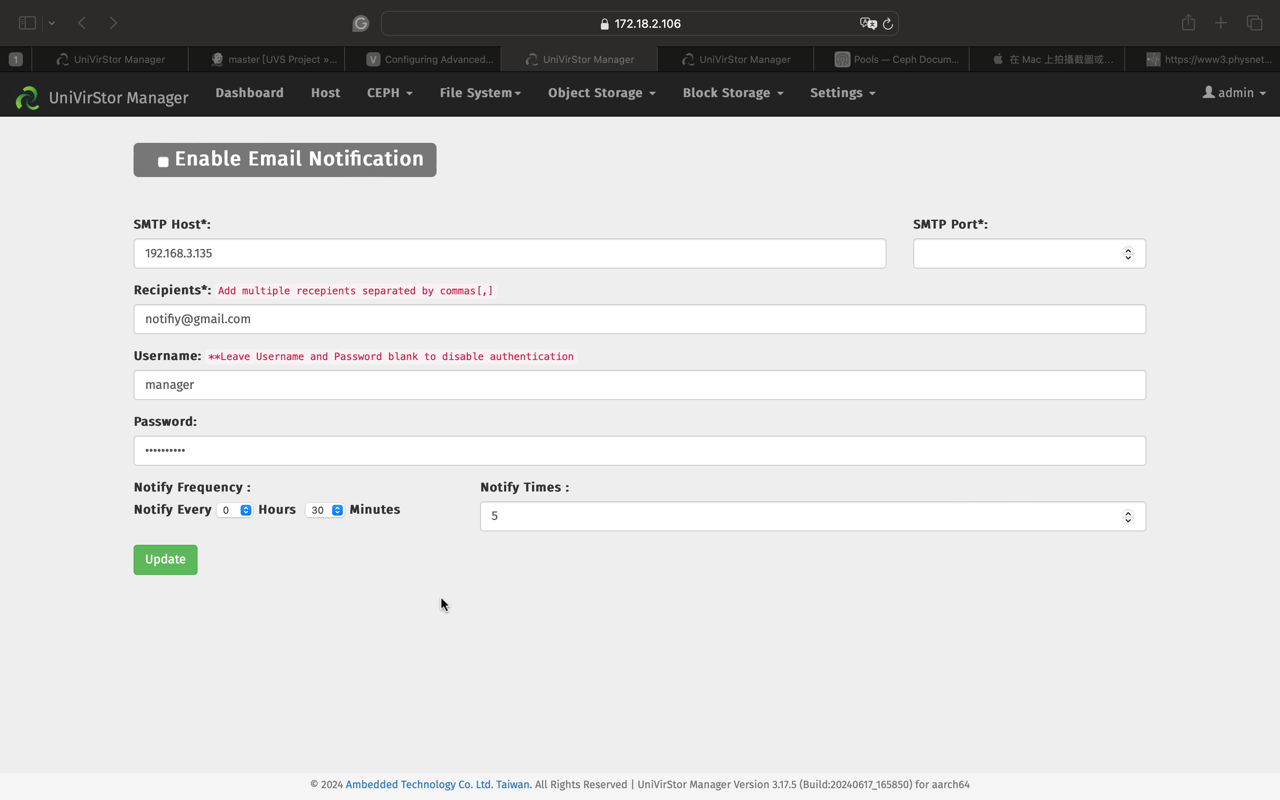Click the page reload icon
This screenshot has height=800, width=1280.
(887, 24)
